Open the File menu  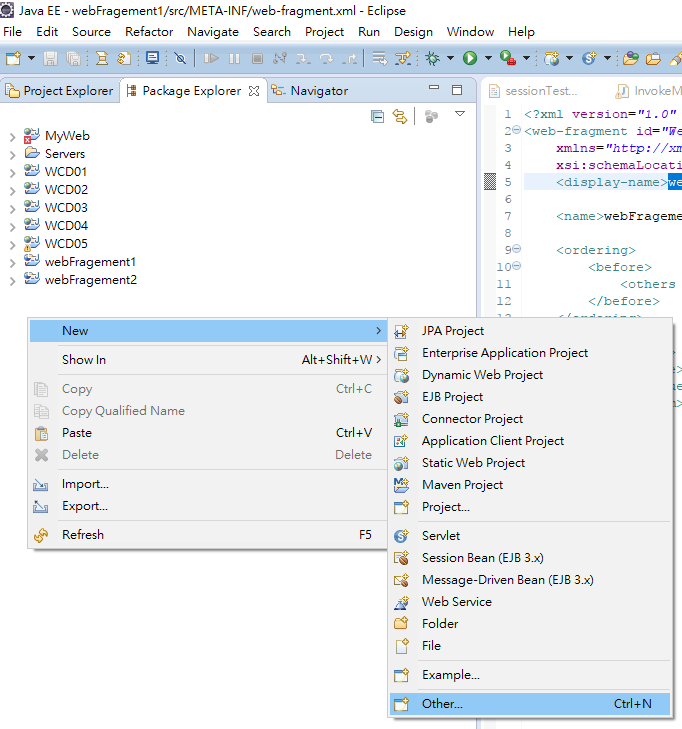click(x=13, y=32)
